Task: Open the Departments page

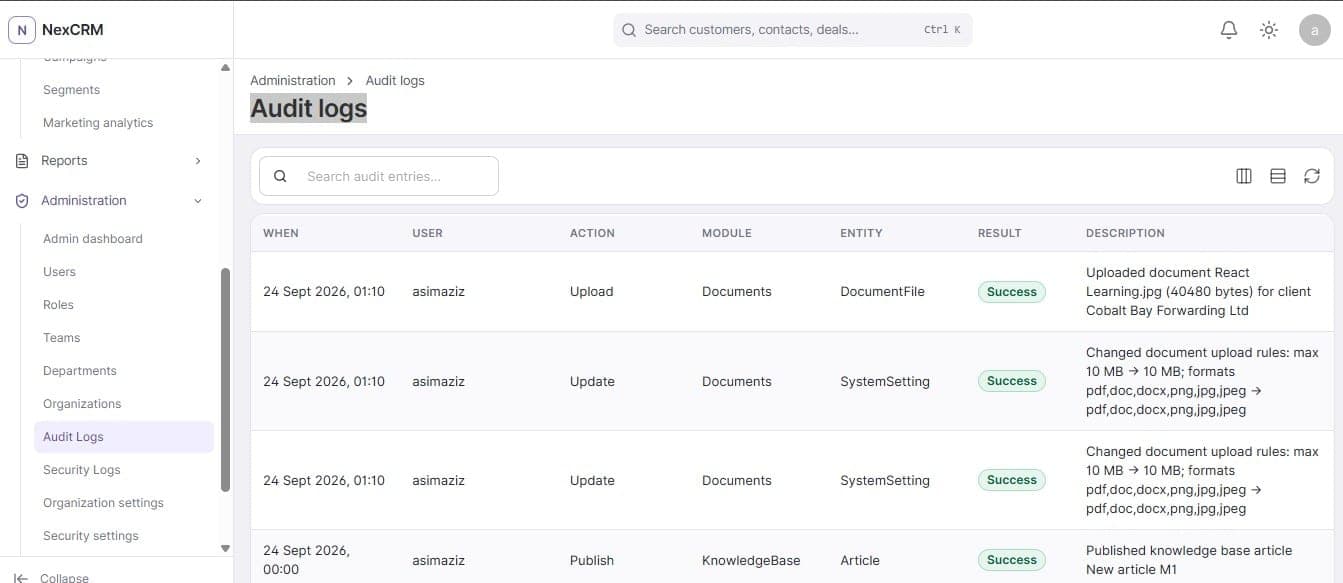Action: point(80,371)
